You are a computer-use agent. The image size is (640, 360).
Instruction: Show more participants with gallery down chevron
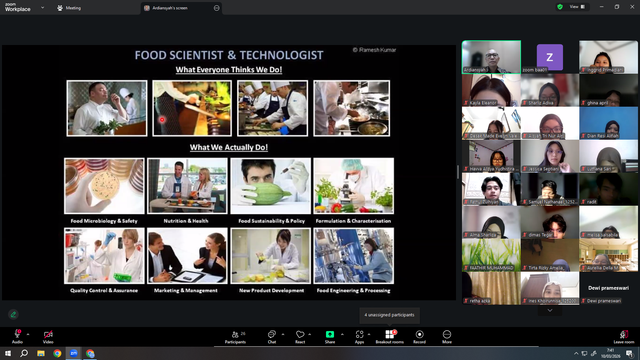(x=550, y=311)
